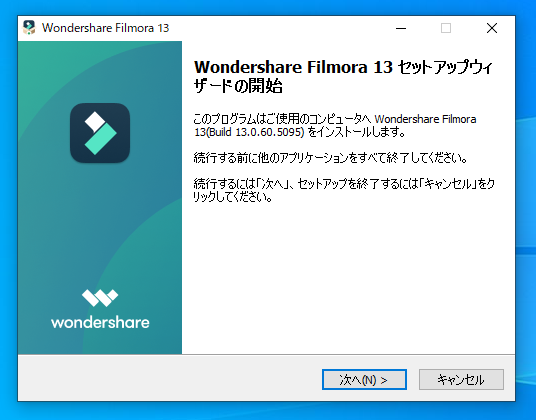This screenshot has width=536, height=420.
Task: Click the desktop wallpaper above the installer
Action: click(x=267, y=7)
